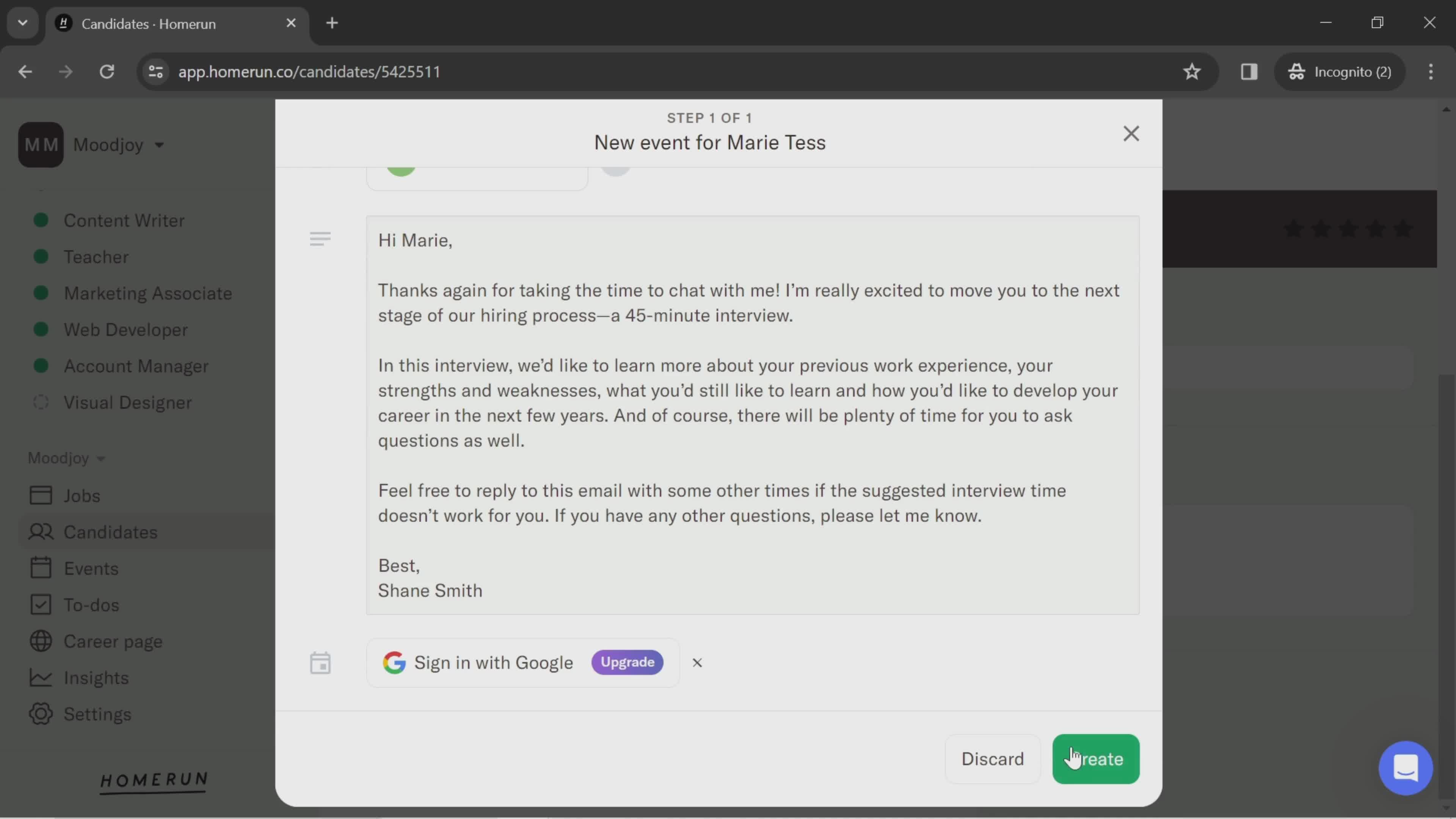Close the Candidates Homerun tab
The width and height of the screenshot is (1456, 819).
coord(290,23)
